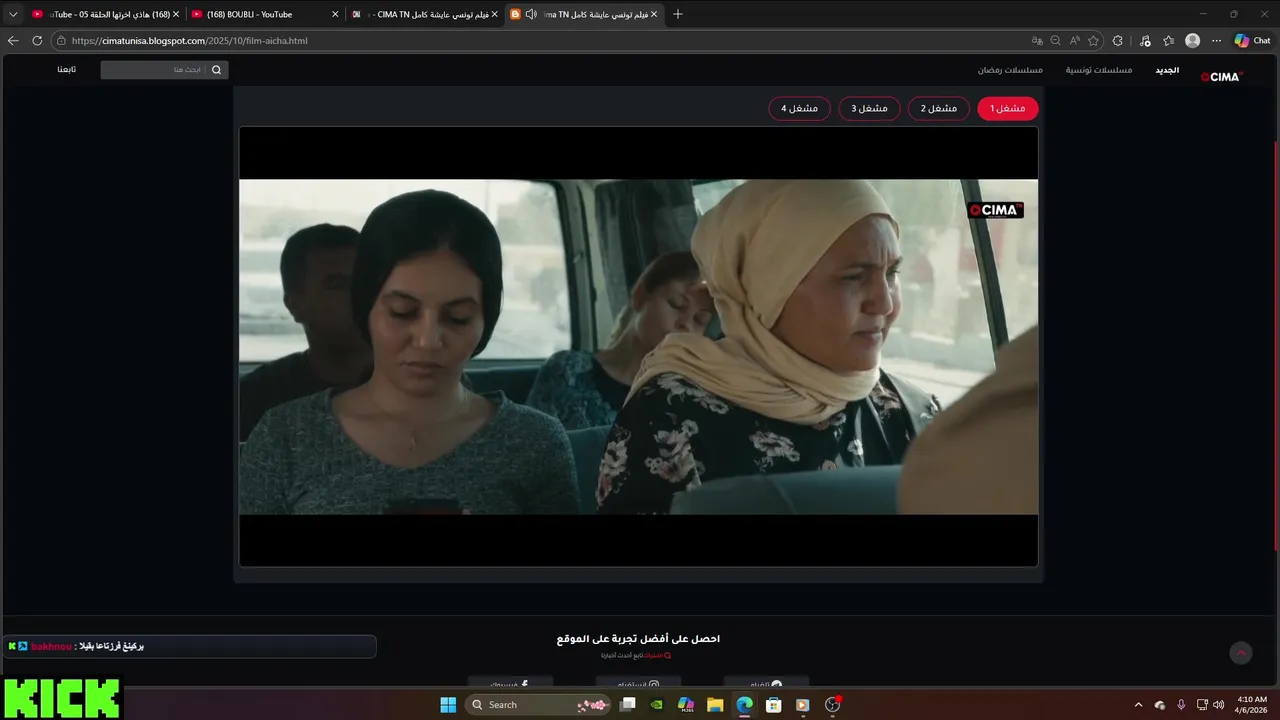Click the تابعنا link in the header
This screenshot has width=1280, height=720.
[x=66, y=70]
